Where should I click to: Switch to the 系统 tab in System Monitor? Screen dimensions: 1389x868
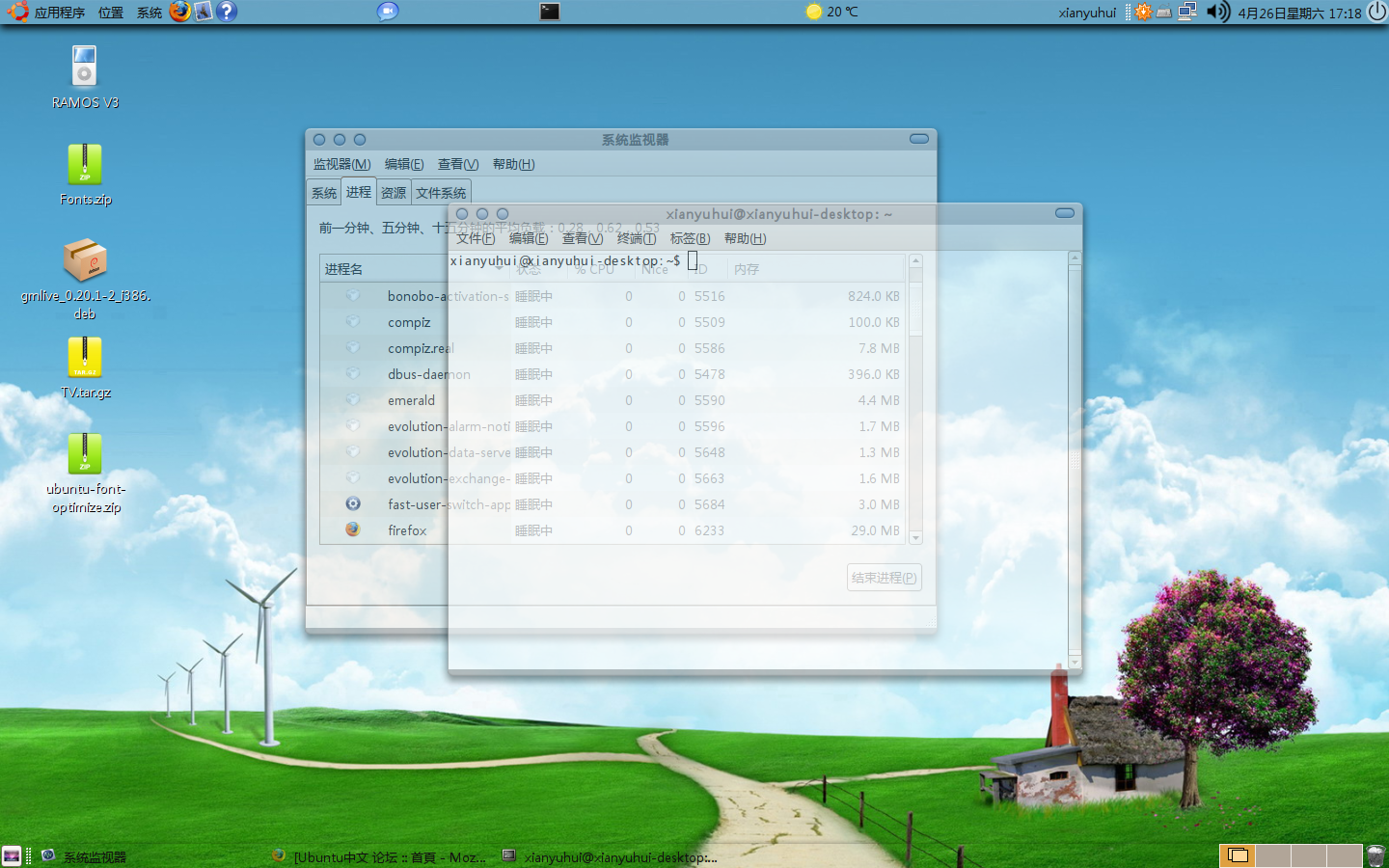[x=324, y=193]
